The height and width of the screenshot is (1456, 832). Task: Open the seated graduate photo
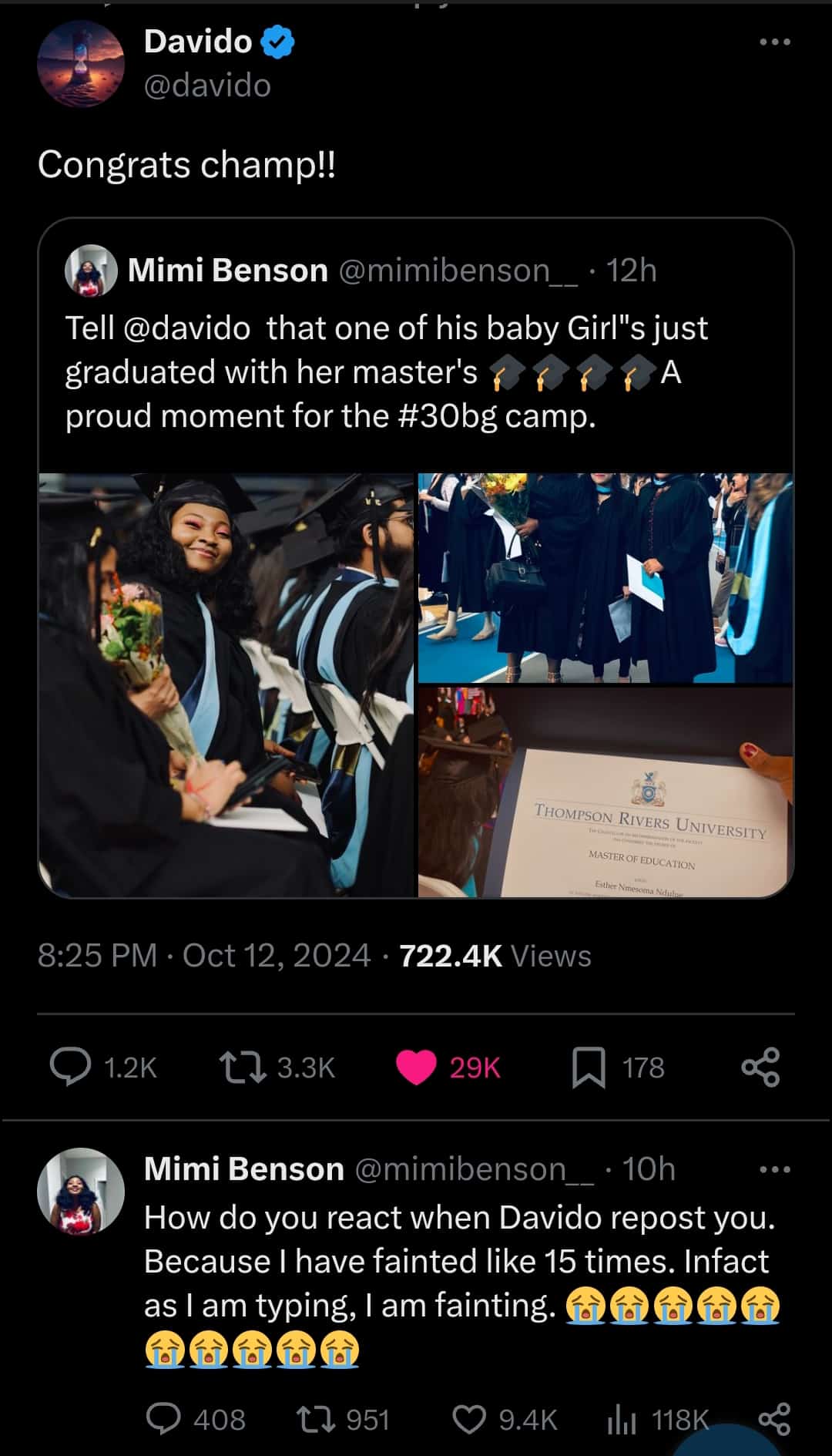pyautogui.click(x=226, y=684)
